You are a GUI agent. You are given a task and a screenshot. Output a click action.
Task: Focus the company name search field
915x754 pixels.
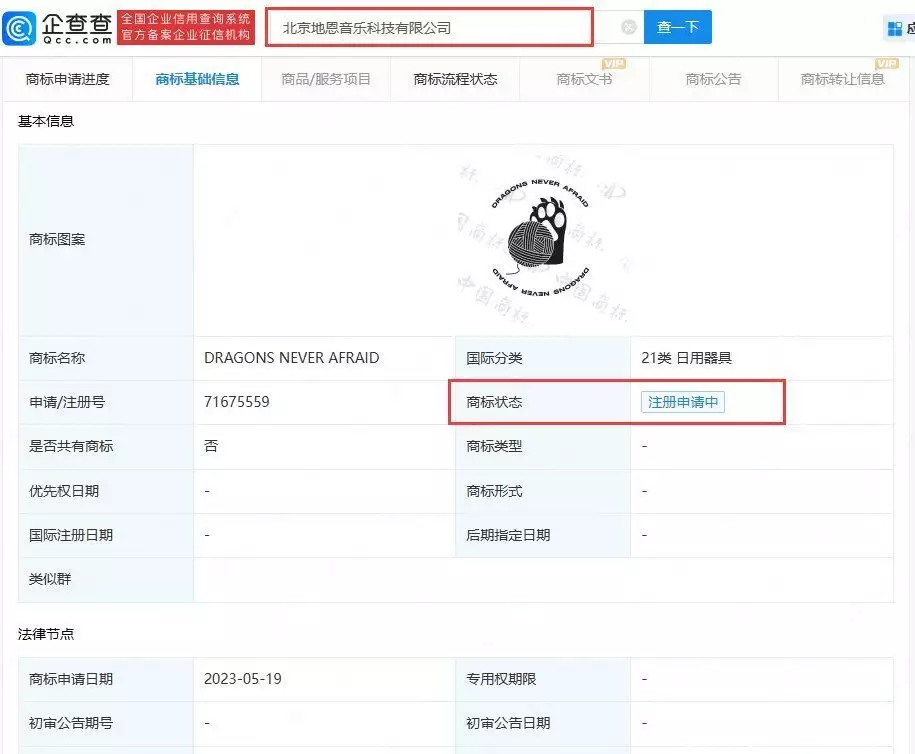coord(429,27)
